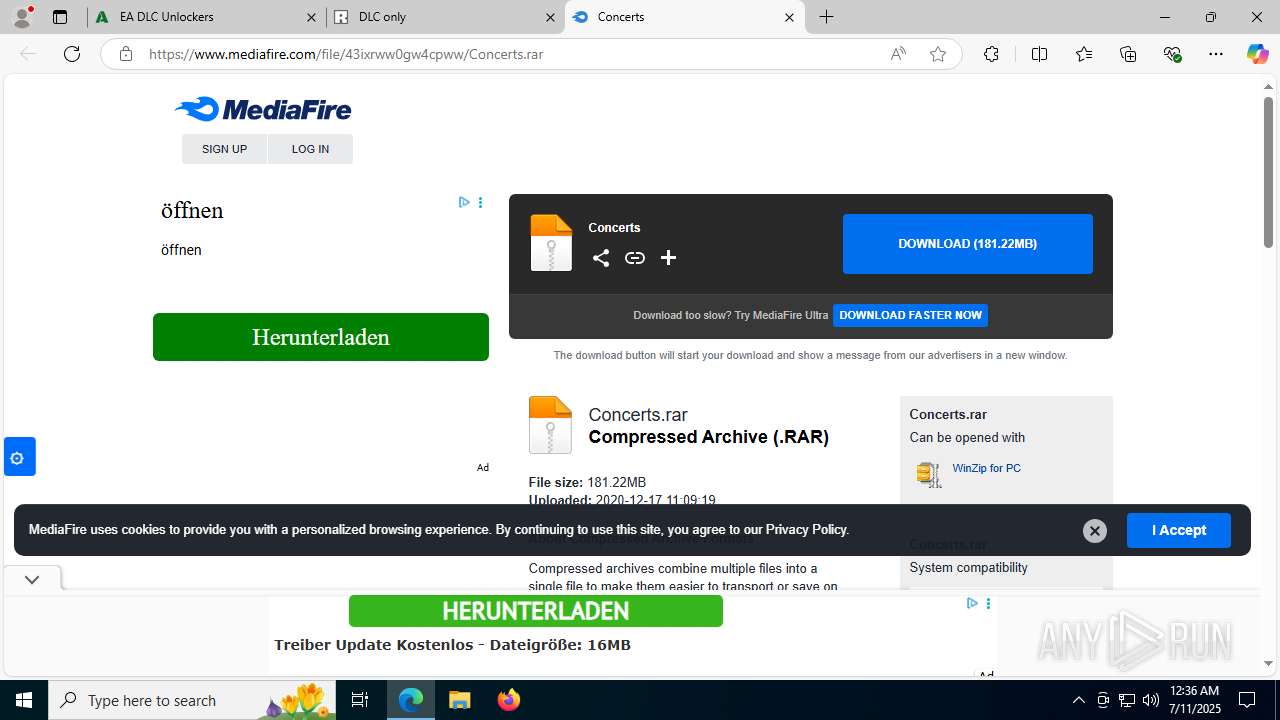
Task: Open the Privacy Policy link
Action: 806,530
